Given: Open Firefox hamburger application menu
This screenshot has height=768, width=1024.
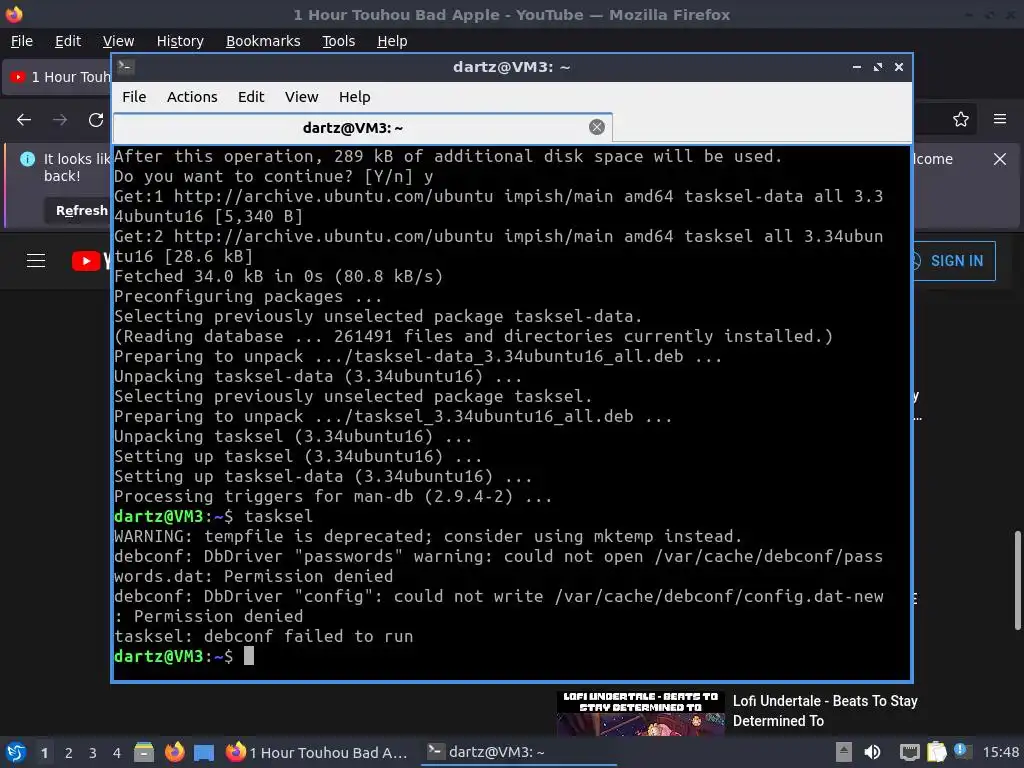Looking at the screenshot, I should point(1000,120).
